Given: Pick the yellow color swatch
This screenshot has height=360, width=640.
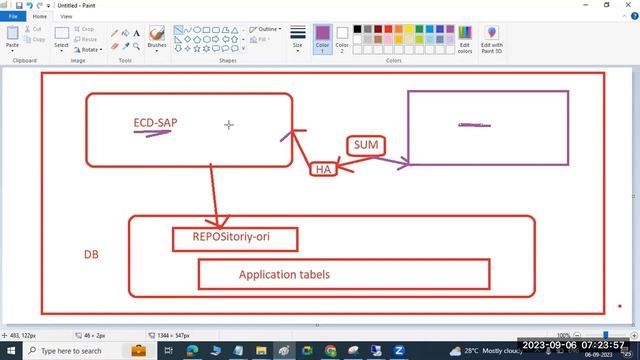Looking at the screenshot, I should click(x=409, y=29).
